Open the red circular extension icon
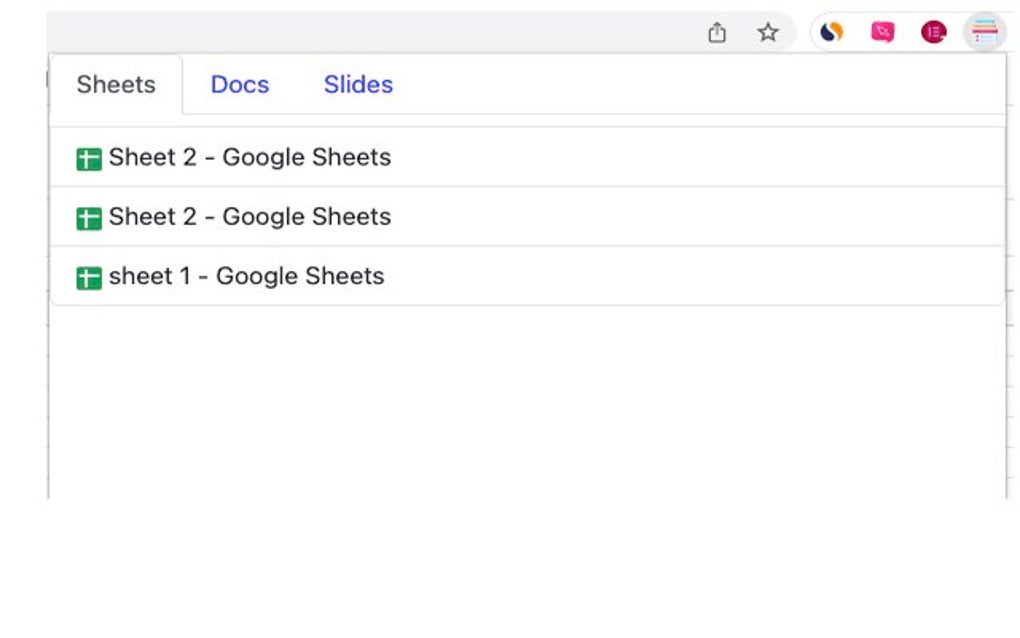The image size is (1020, 638). tap(932, 31)
